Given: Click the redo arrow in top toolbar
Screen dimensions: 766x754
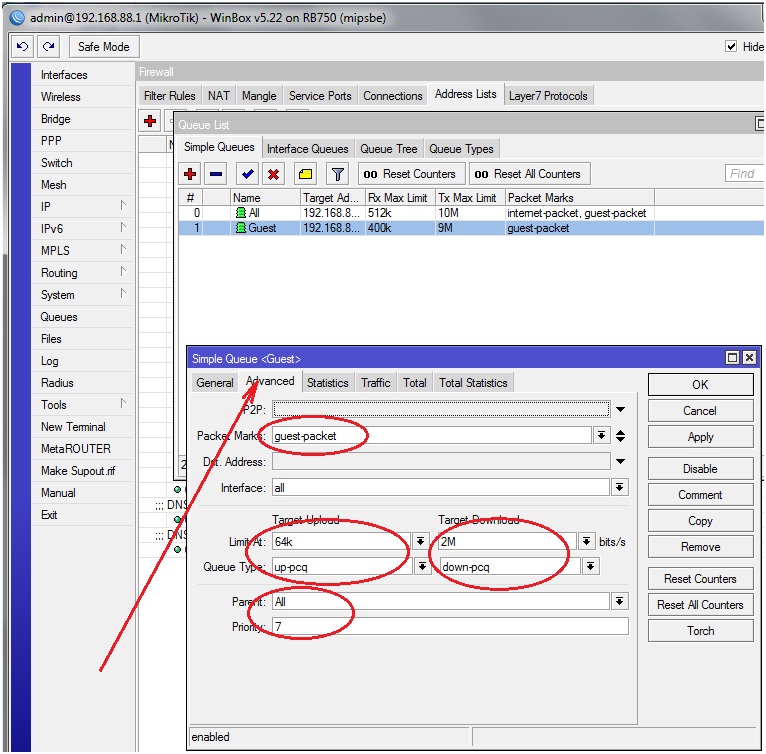Looking at the screenshot, I should tap(48, 47).
